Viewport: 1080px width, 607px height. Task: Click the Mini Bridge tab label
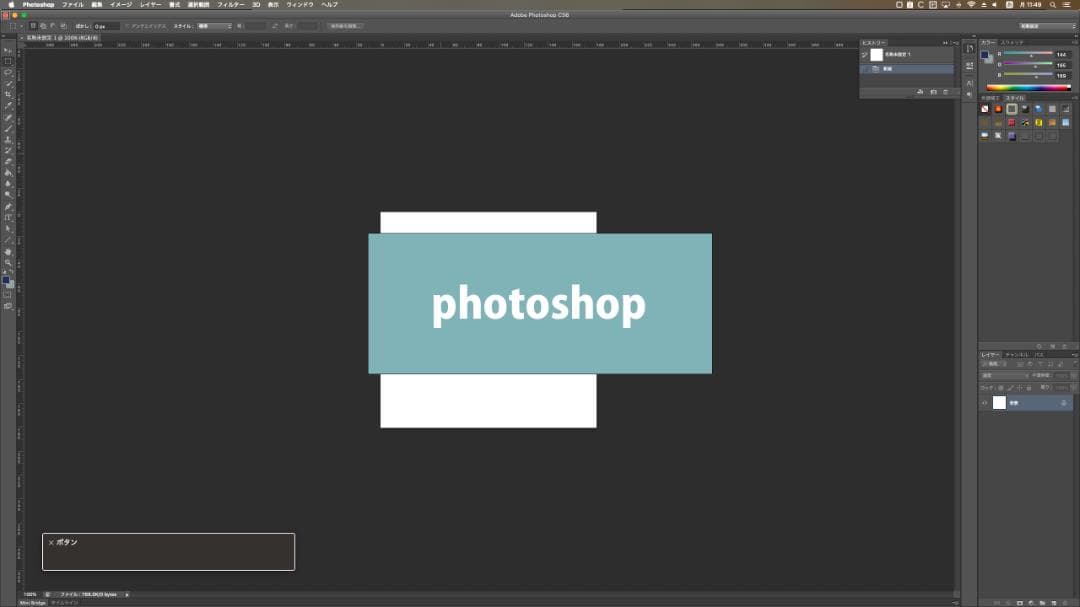(x=33, y=603)
